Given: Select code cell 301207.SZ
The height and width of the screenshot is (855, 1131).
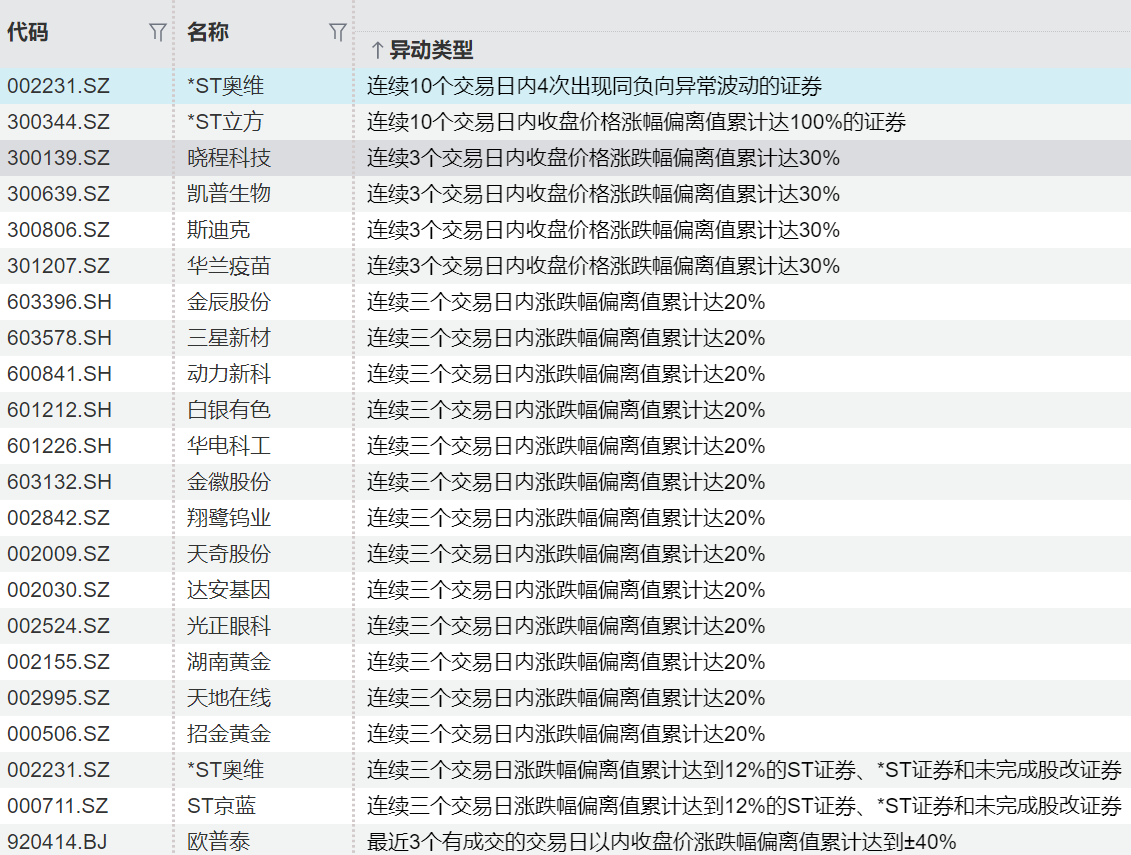Looking at the screenshot, I should pos(58,266).
